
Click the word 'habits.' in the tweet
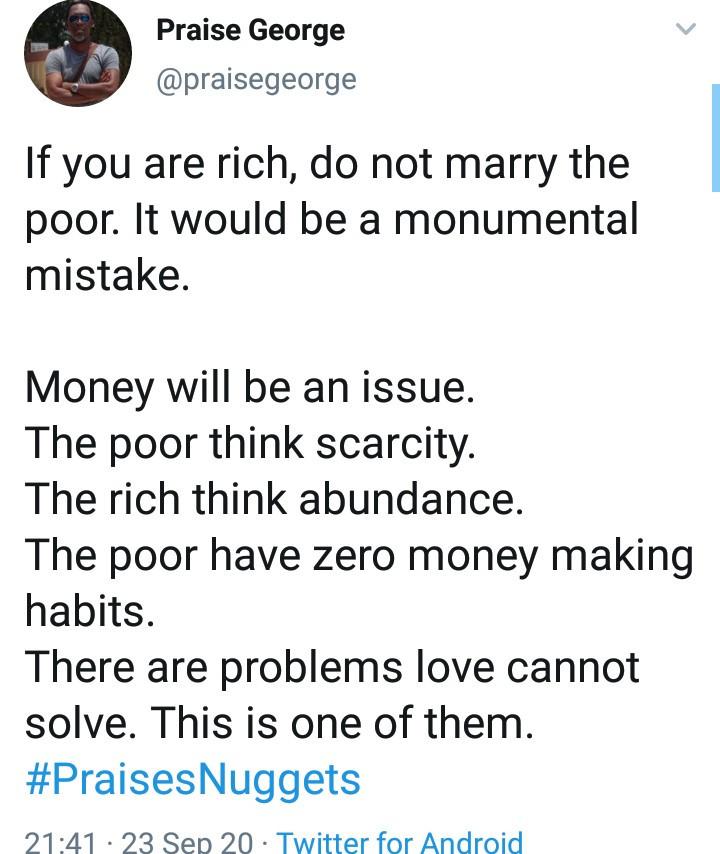[x=90, y=611]
